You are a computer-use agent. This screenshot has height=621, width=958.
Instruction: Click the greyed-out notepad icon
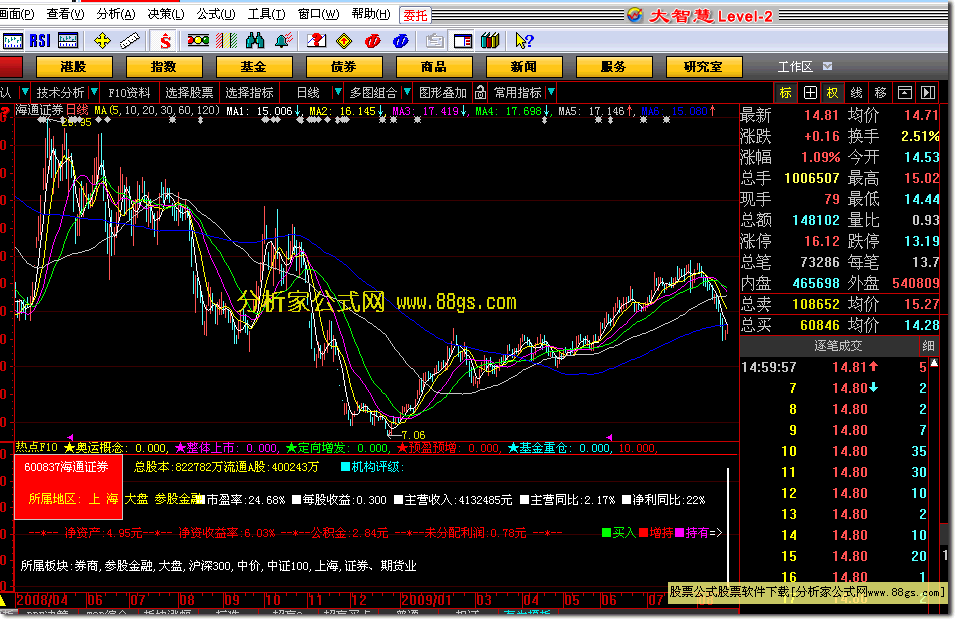pos(434,41)
